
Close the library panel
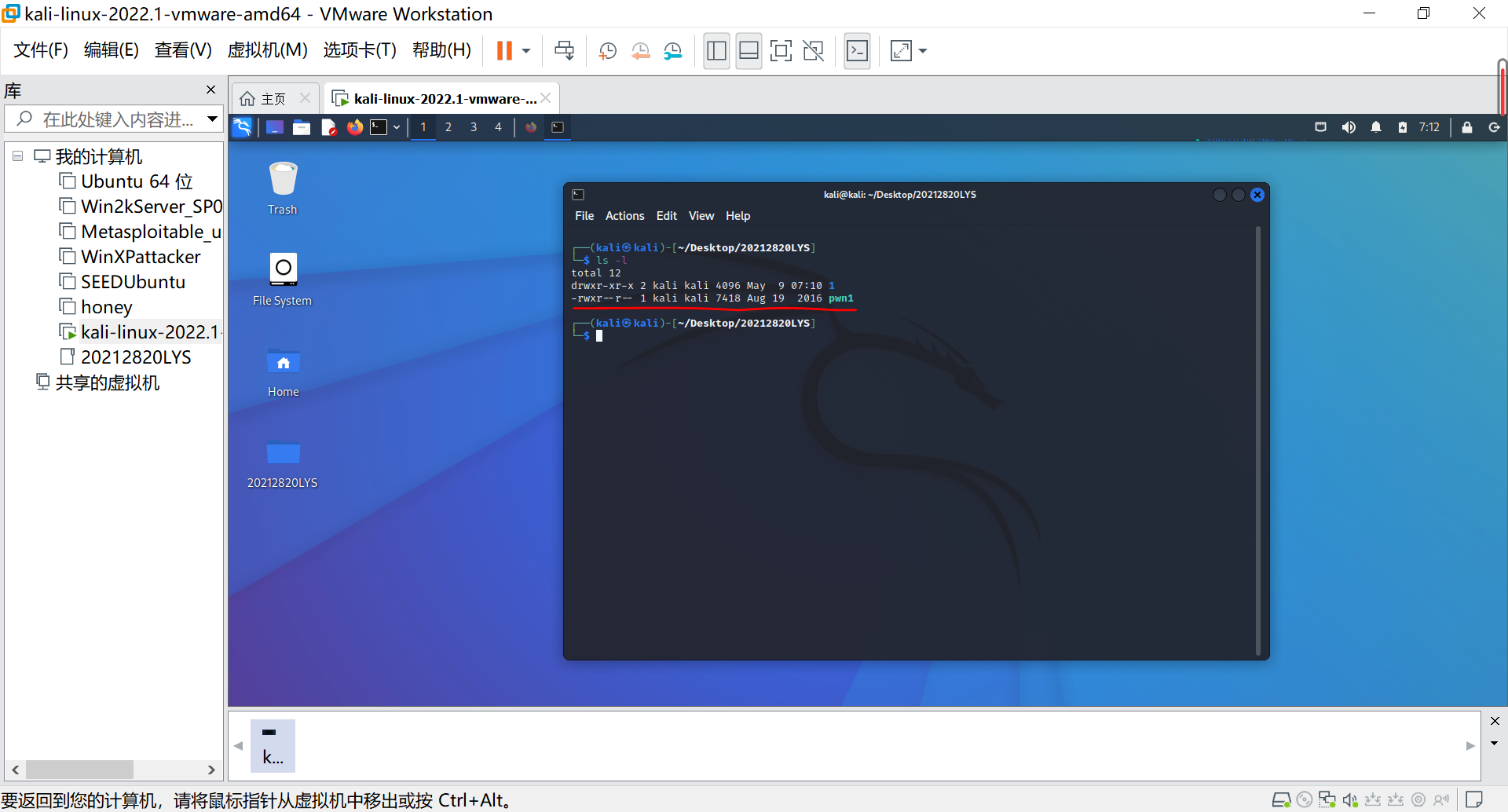[210, 90]
